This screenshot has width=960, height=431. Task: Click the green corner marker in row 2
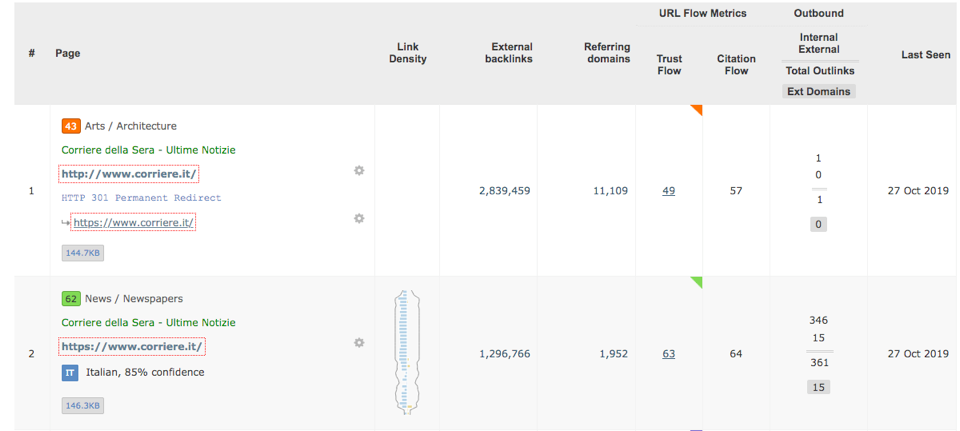[x=697, y=282]
